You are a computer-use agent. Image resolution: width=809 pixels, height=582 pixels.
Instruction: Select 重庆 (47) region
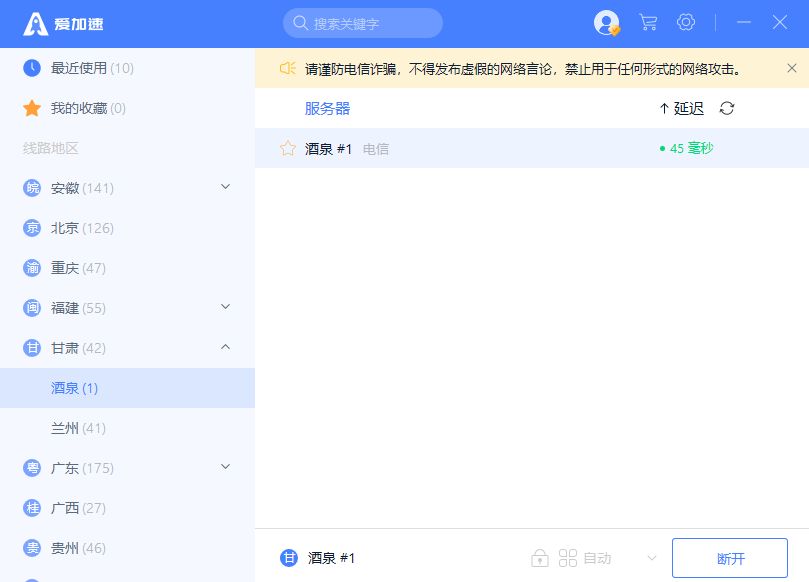pyautogui.click(x=127, y=268)
